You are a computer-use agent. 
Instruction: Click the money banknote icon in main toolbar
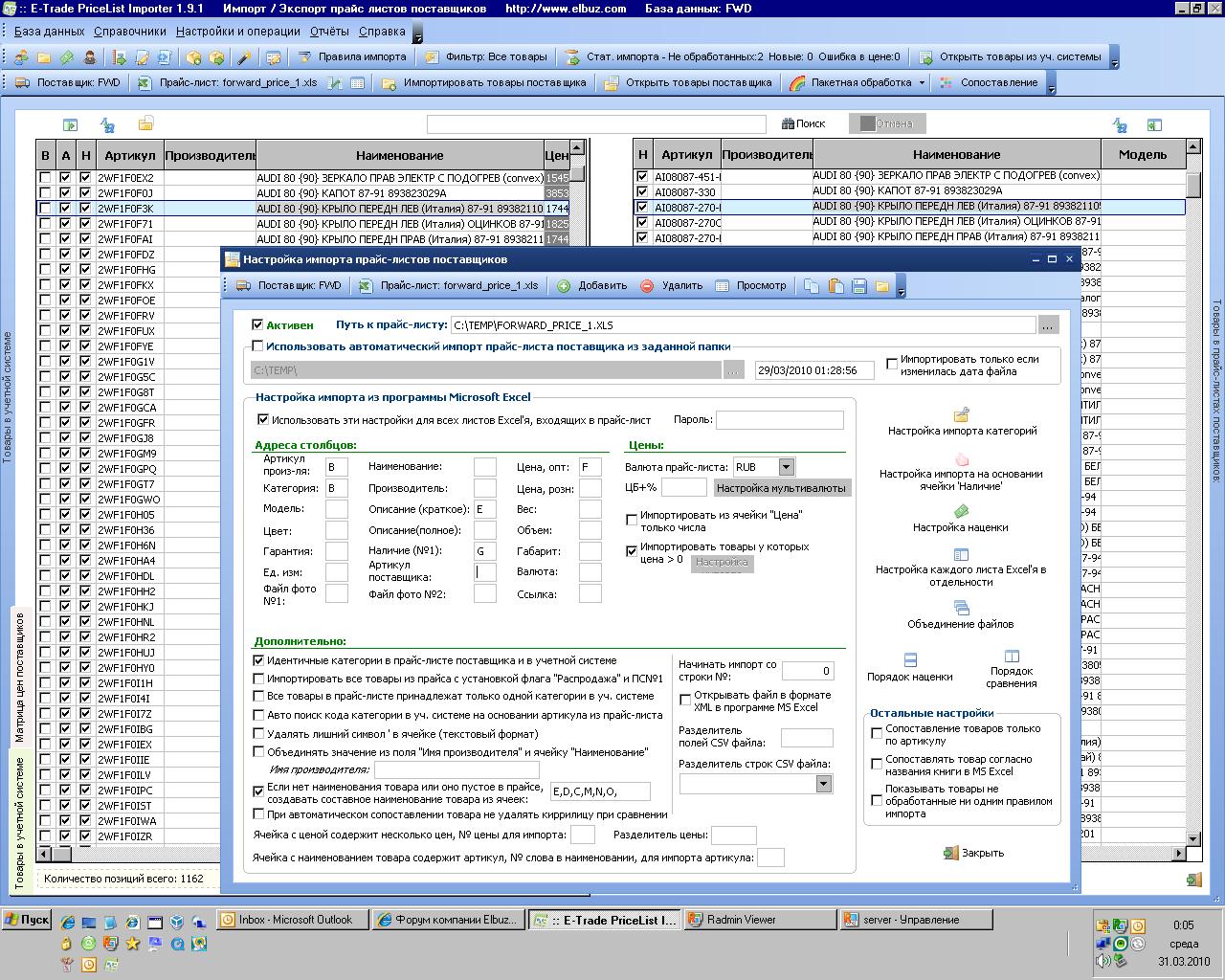pos(67,57)
